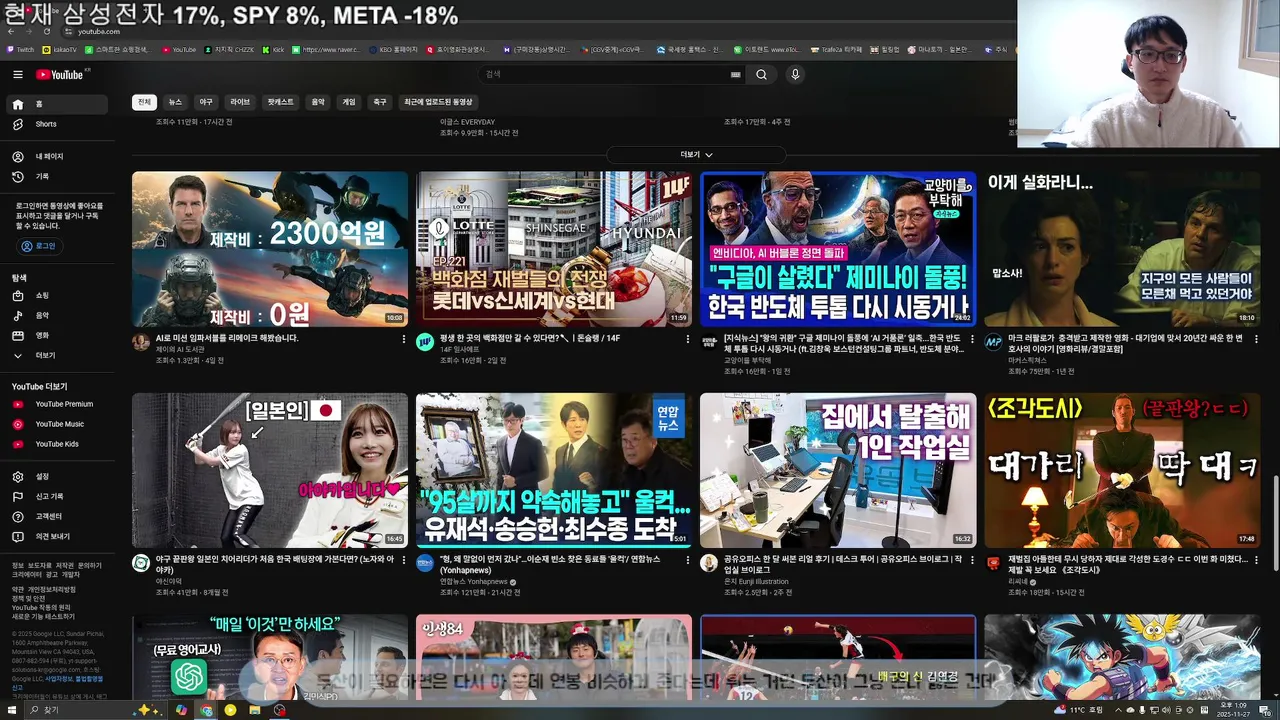Open YouTube Kids from sidebar
1280x720 pixels.
(57, 444)
